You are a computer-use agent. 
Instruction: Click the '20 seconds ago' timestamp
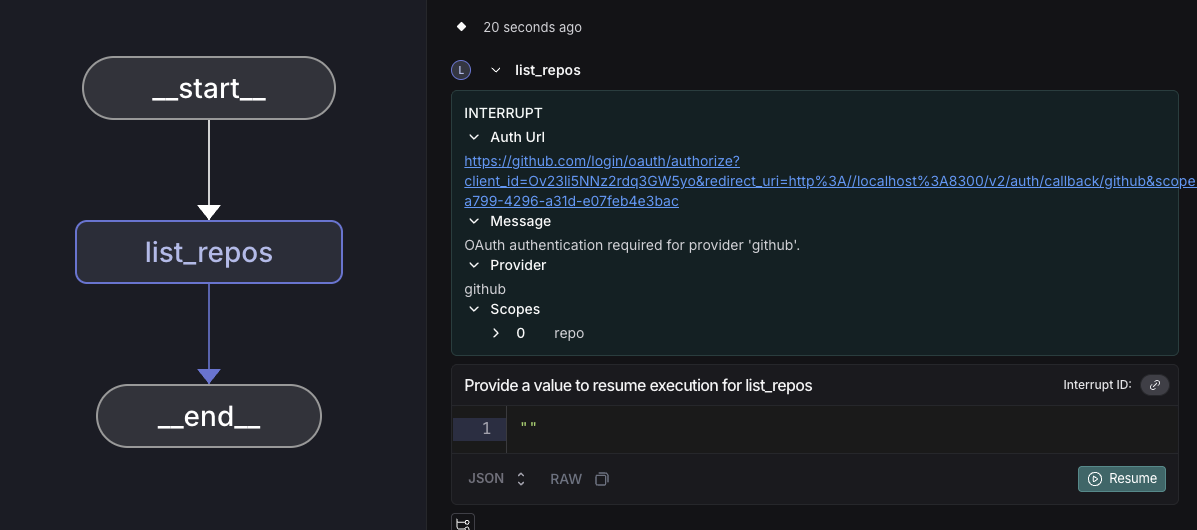(532, 27)
